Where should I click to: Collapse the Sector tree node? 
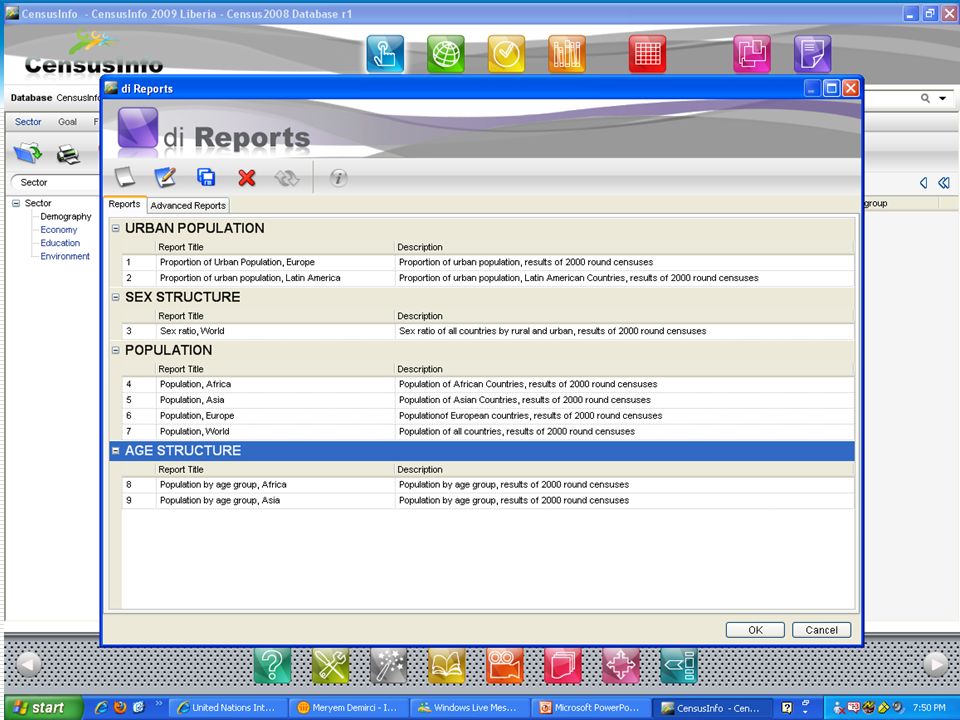pos(16,203)
